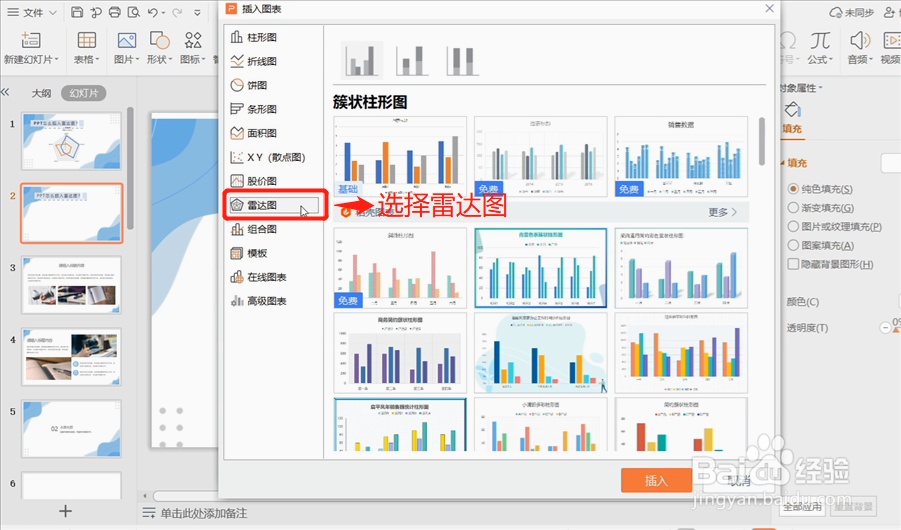Click the 新建幻灯片 icon
901x530 pixels.
click(30, 40)
